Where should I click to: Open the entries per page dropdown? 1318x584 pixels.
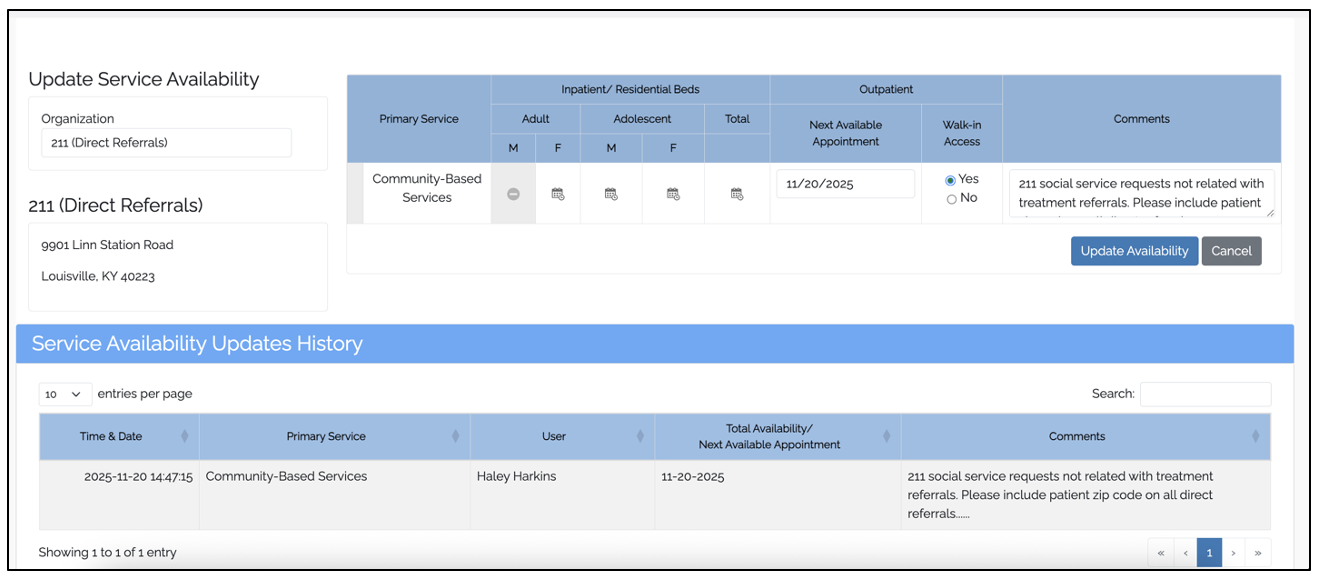66,394
